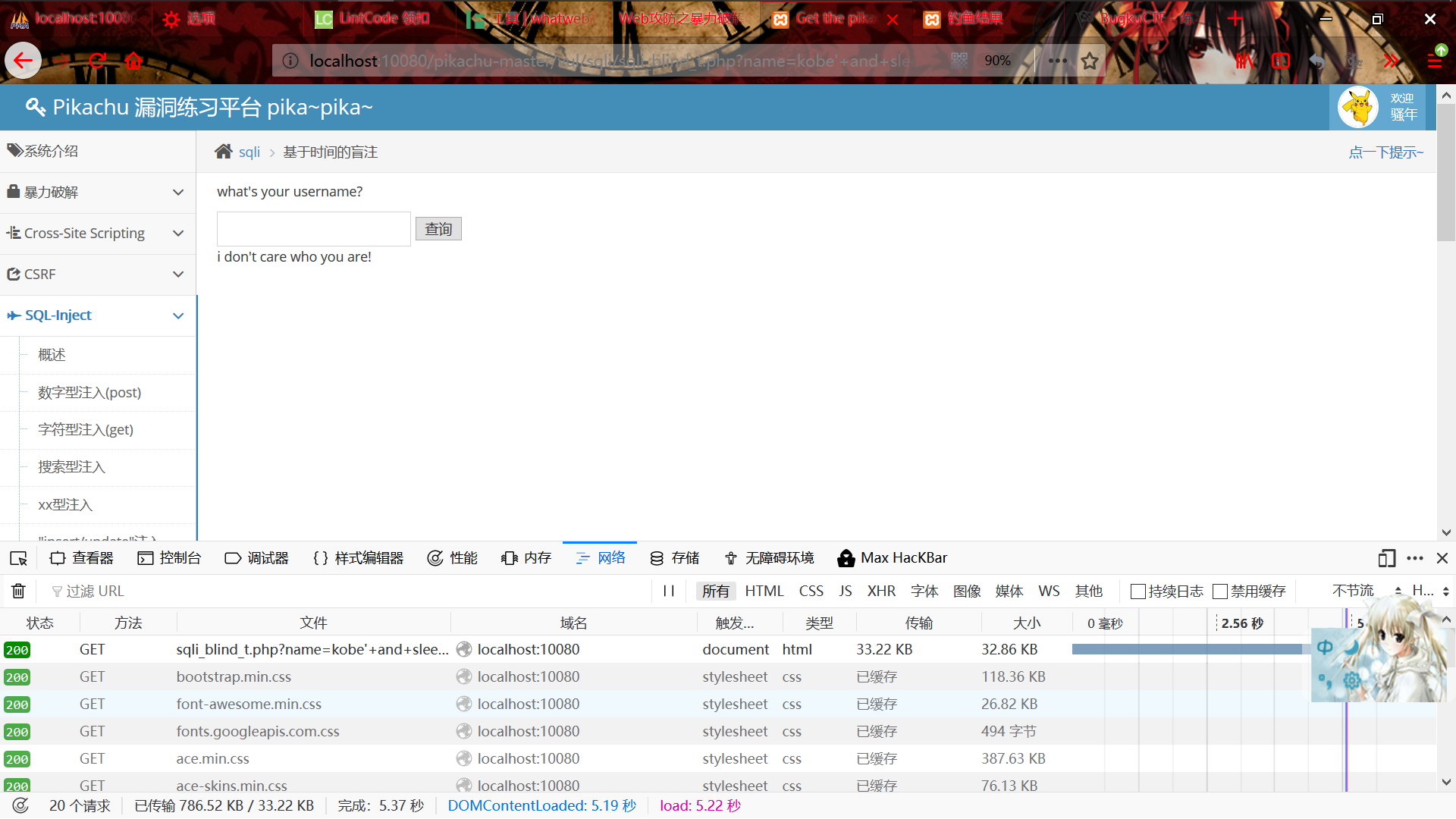1456x819 pixels.
Task: Click the 查询 submit button
Action: 438,229
